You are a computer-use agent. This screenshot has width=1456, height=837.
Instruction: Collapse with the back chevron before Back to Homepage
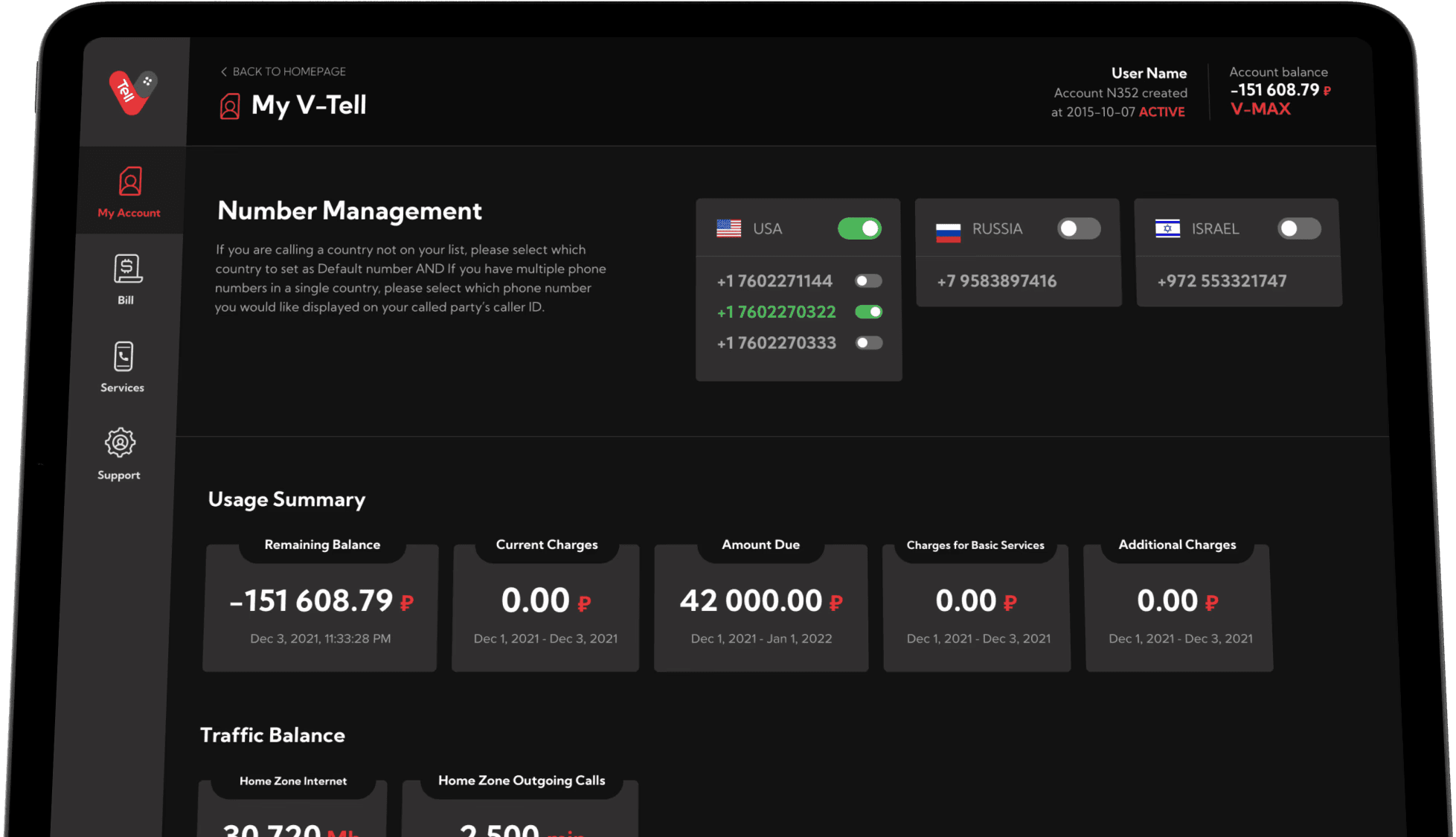(223, 71)
